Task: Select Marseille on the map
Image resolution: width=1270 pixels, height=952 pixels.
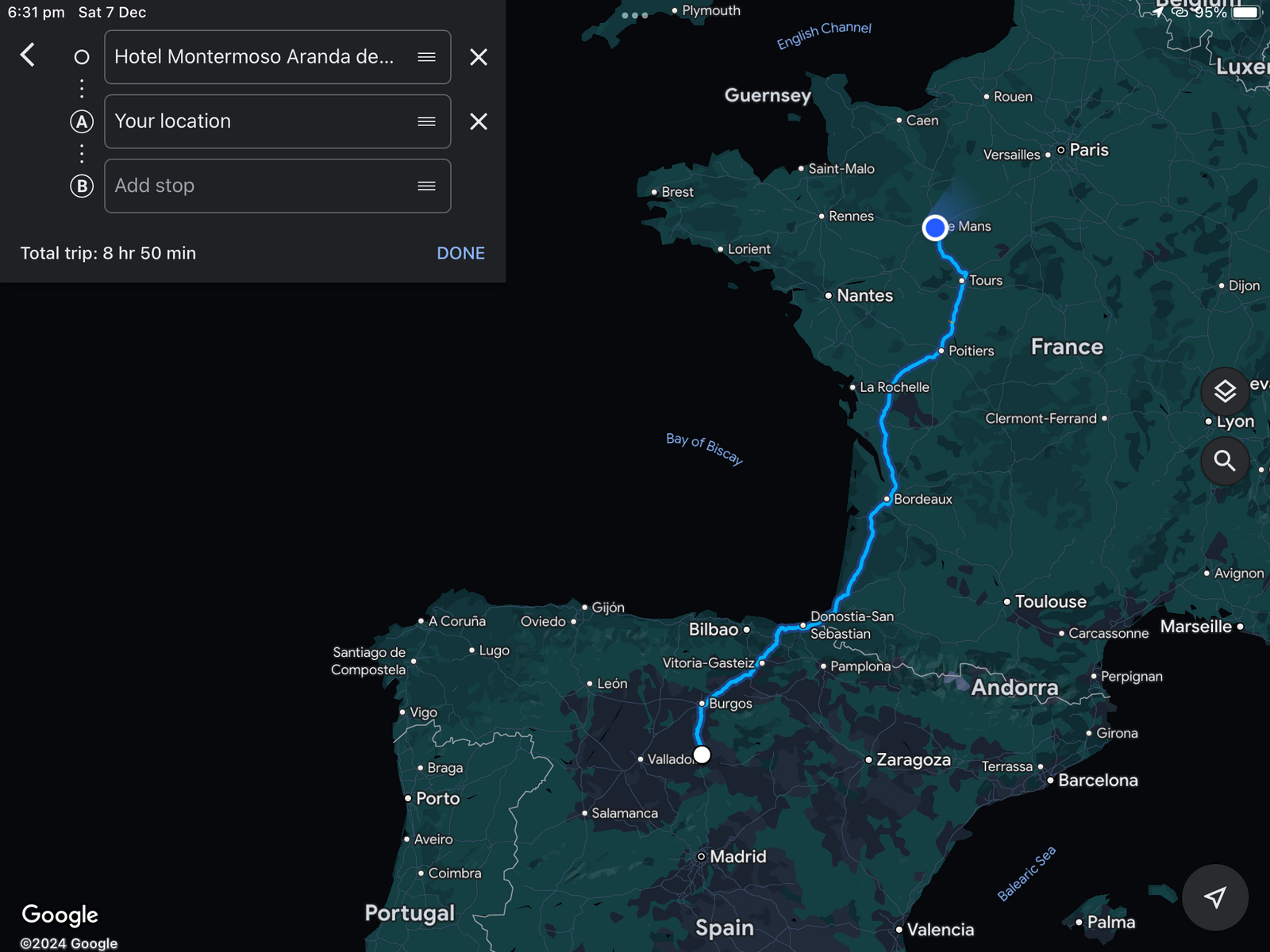Action: pyautogui.click(x=1195, y=627)
